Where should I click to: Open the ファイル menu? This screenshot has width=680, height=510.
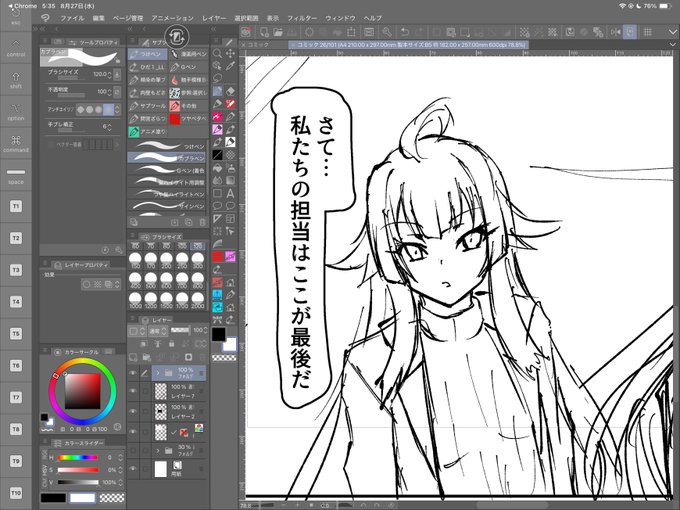(x=72, y=18)
